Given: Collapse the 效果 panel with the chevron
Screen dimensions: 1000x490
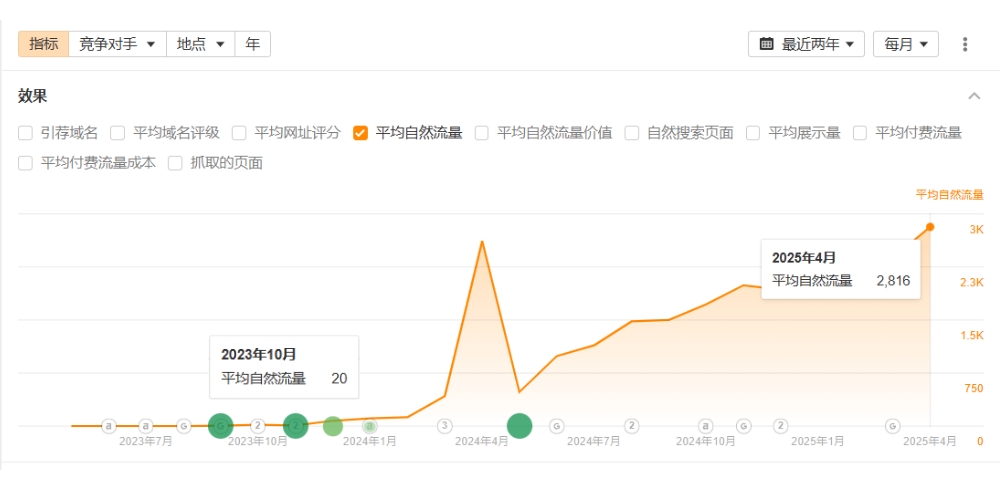Looking at the screenshot, I should pos(974,96).
